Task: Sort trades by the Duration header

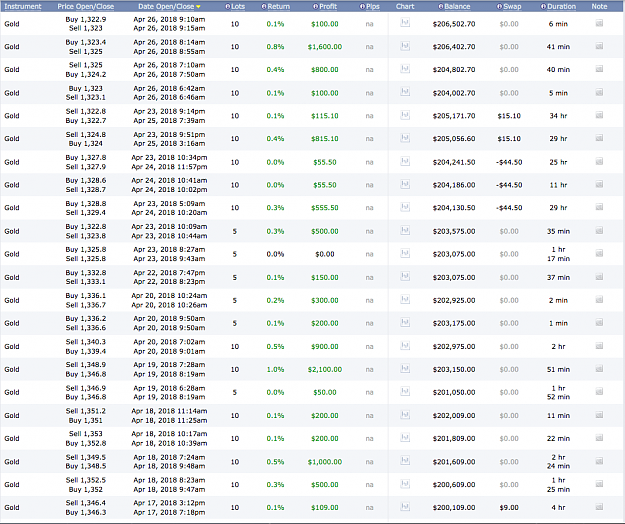Action: coord(561,6)
